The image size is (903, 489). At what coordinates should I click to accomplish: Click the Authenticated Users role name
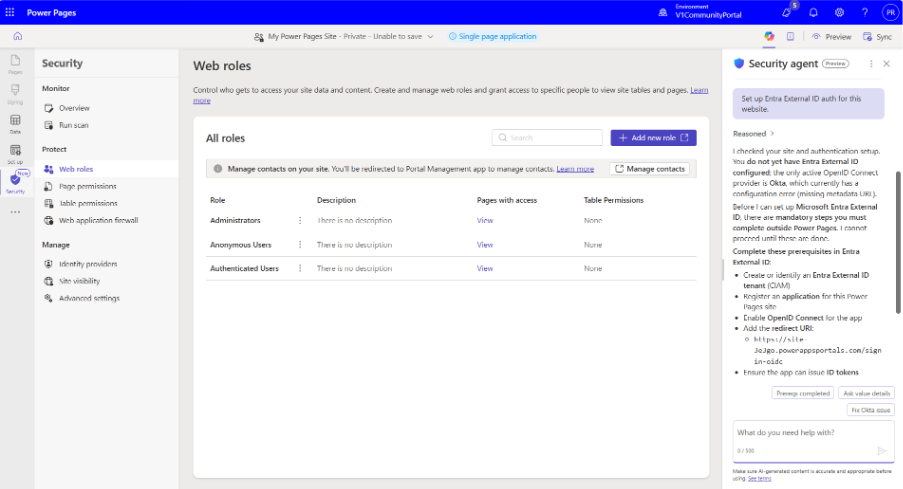244,268
